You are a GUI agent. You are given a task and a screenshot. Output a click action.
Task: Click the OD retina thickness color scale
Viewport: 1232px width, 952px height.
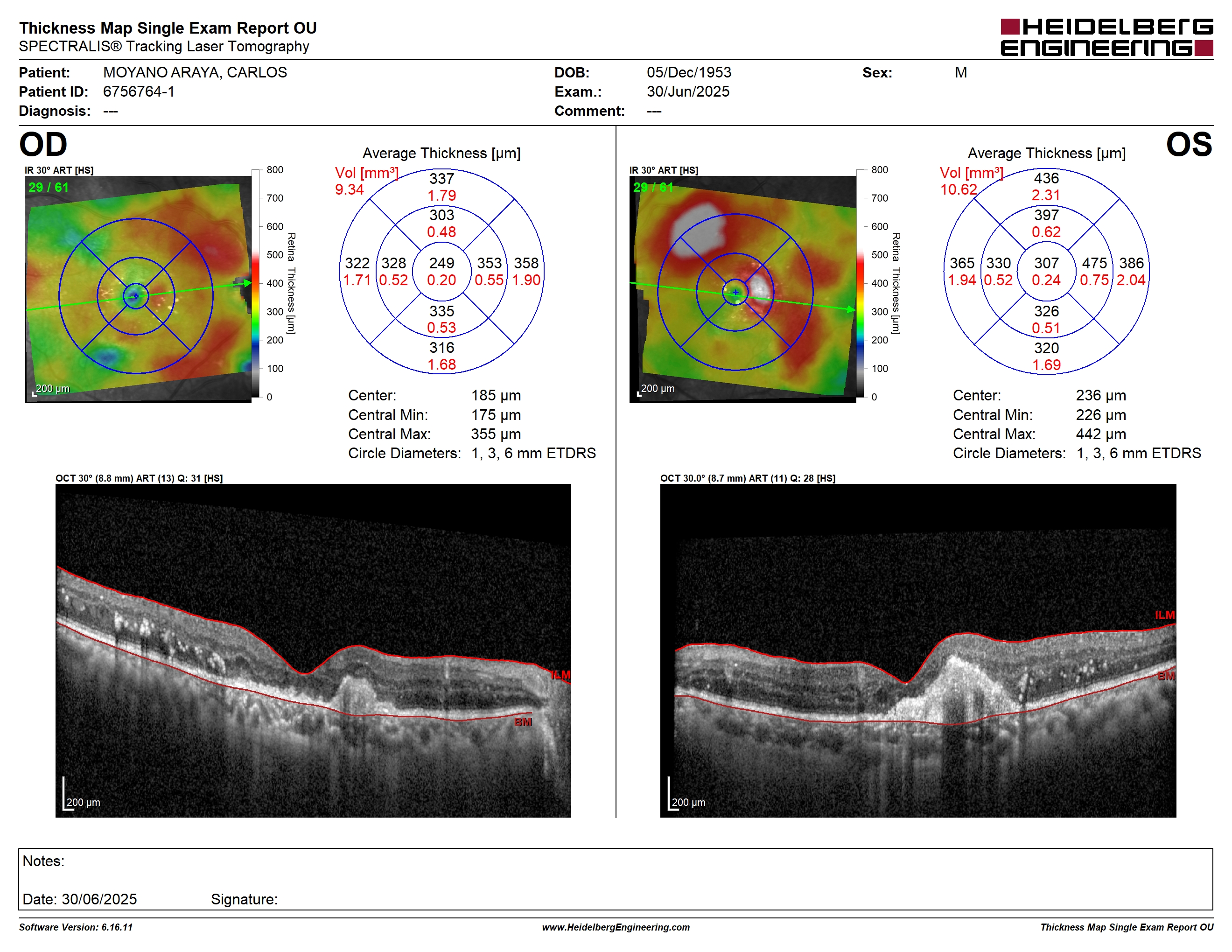(256, 283)
